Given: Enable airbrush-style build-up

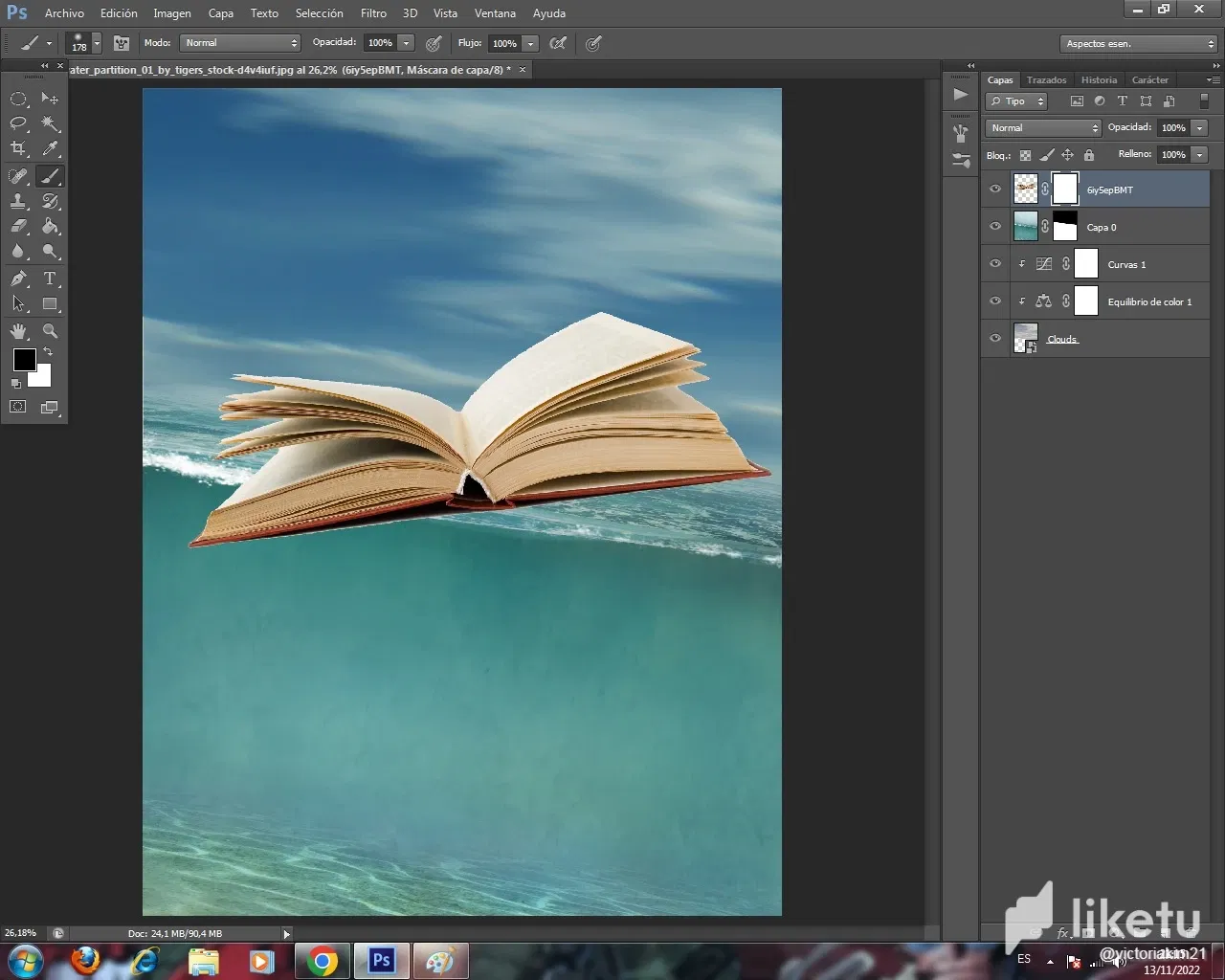Looking at the screenshot, I should coord(559,43).
